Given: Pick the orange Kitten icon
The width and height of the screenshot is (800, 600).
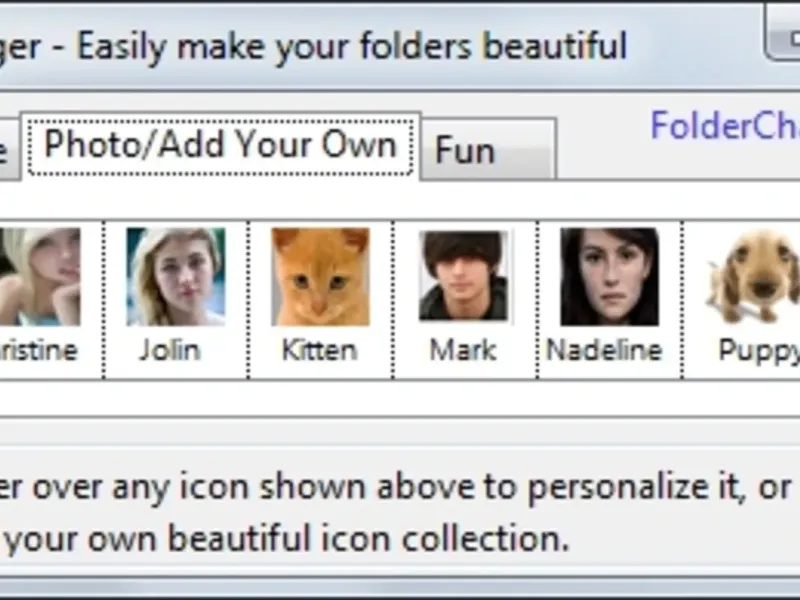Looking at the screenshot, I should coord(320,276).
